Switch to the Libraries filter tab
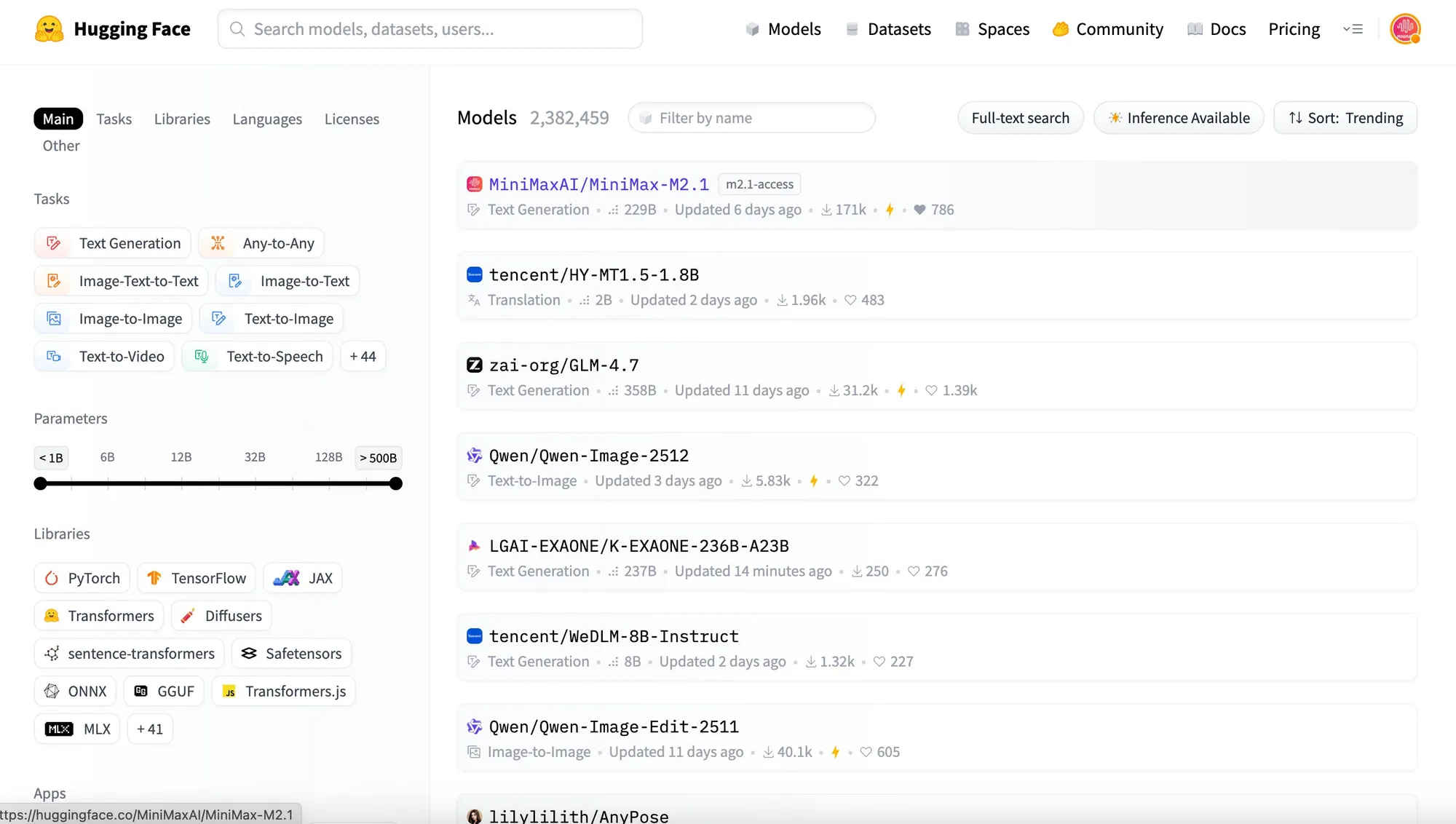Viewport: 1456px width, 824px height. tap(182, 119)
